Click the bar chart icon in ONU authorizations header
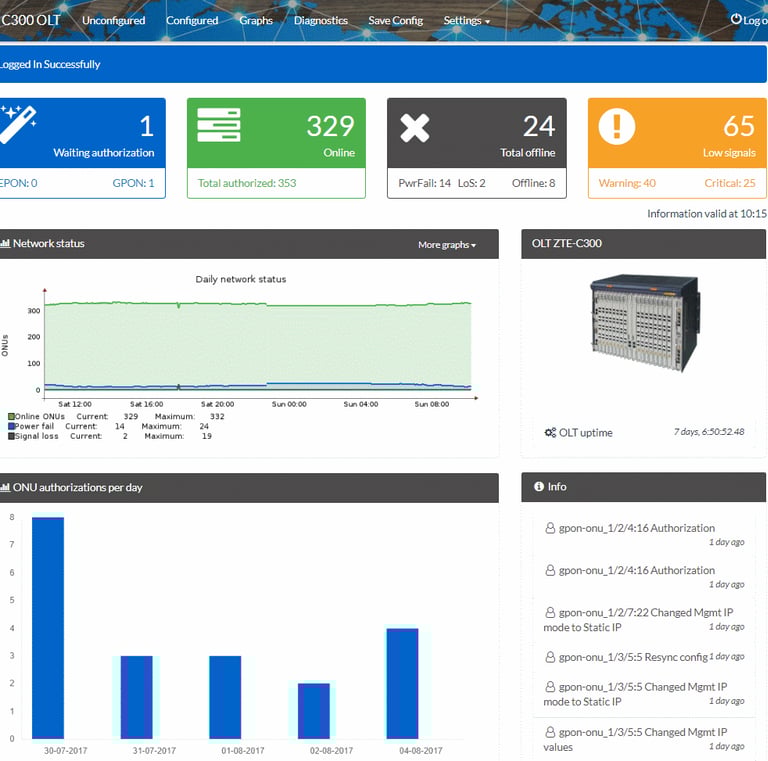768x761 pixels. pyautogui.click(x=5, y=487)
